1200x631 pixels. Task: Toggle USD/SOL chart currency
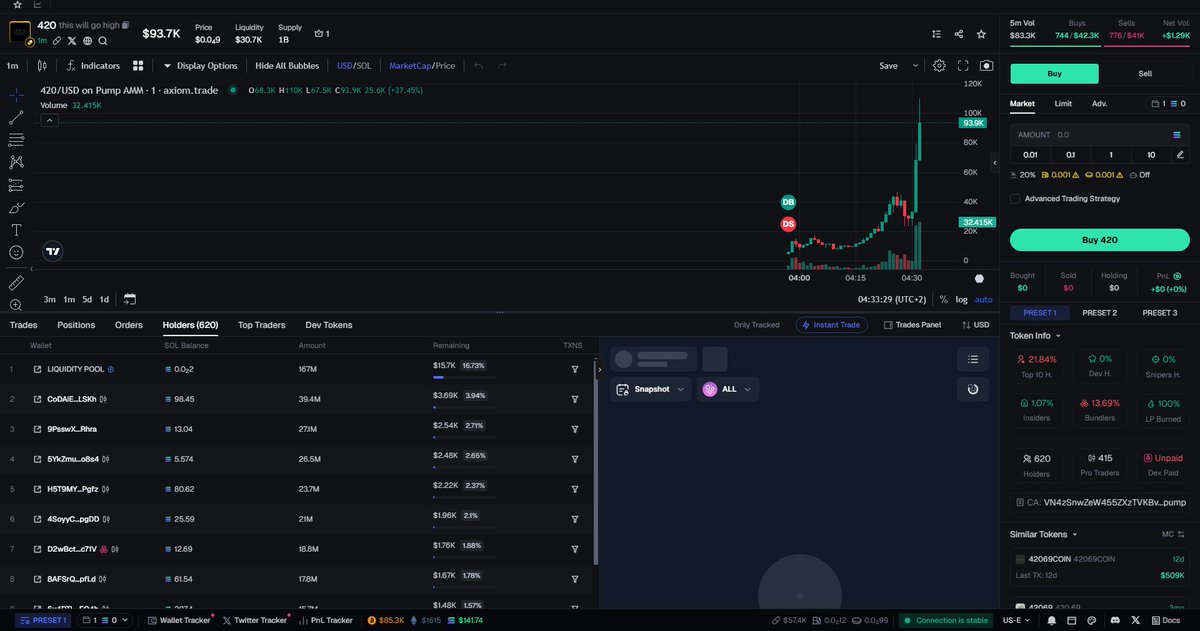354,66
